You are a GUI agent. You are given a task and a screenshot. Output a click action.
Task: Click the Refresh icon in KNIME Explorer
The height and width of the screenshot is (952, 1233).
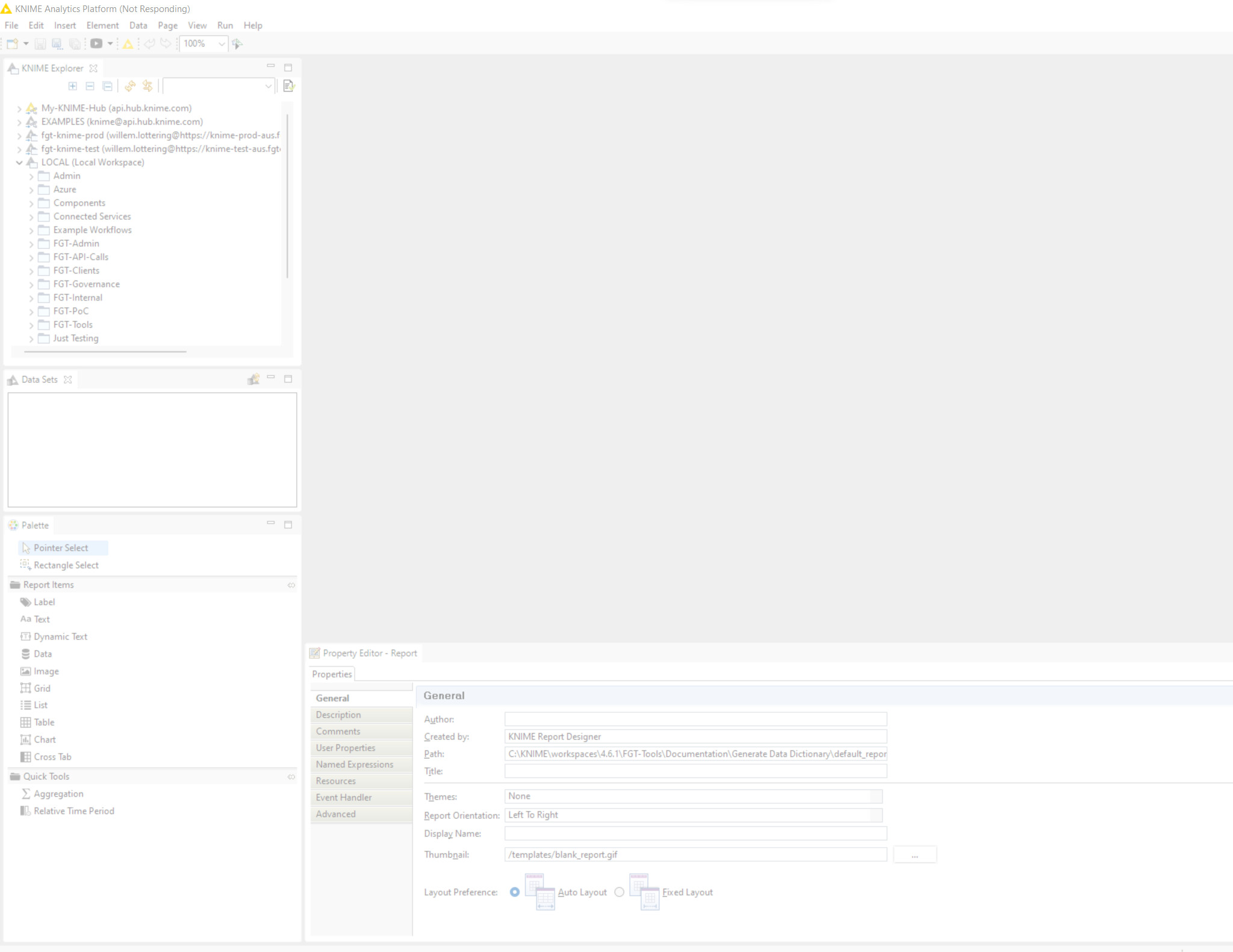pyautogui.click(x=130, y=86)
